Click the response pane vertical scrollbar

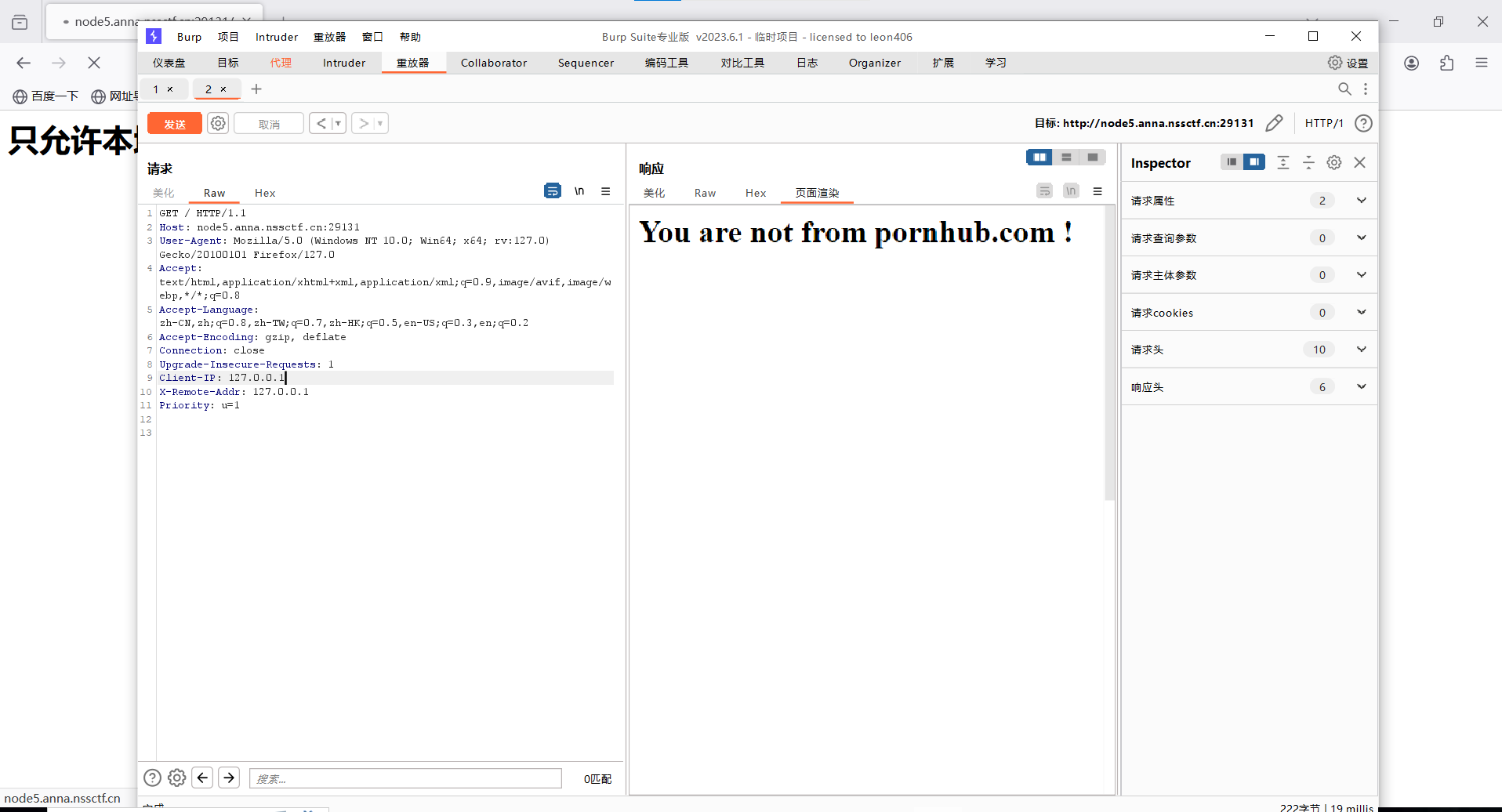pos(1109,353)
